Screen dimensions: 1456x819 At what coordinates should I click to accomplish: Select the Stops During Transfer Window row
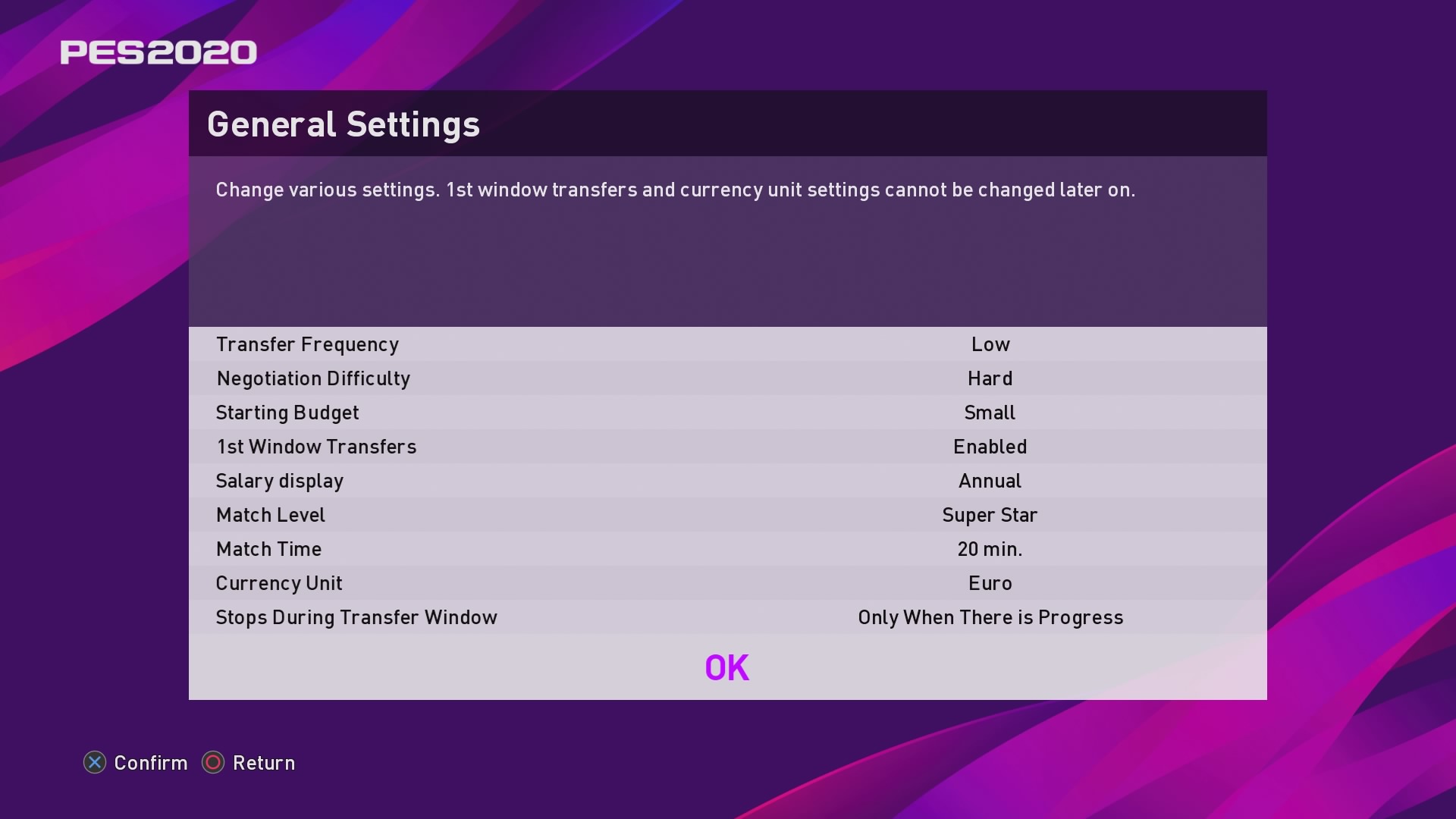pos(727,617)
